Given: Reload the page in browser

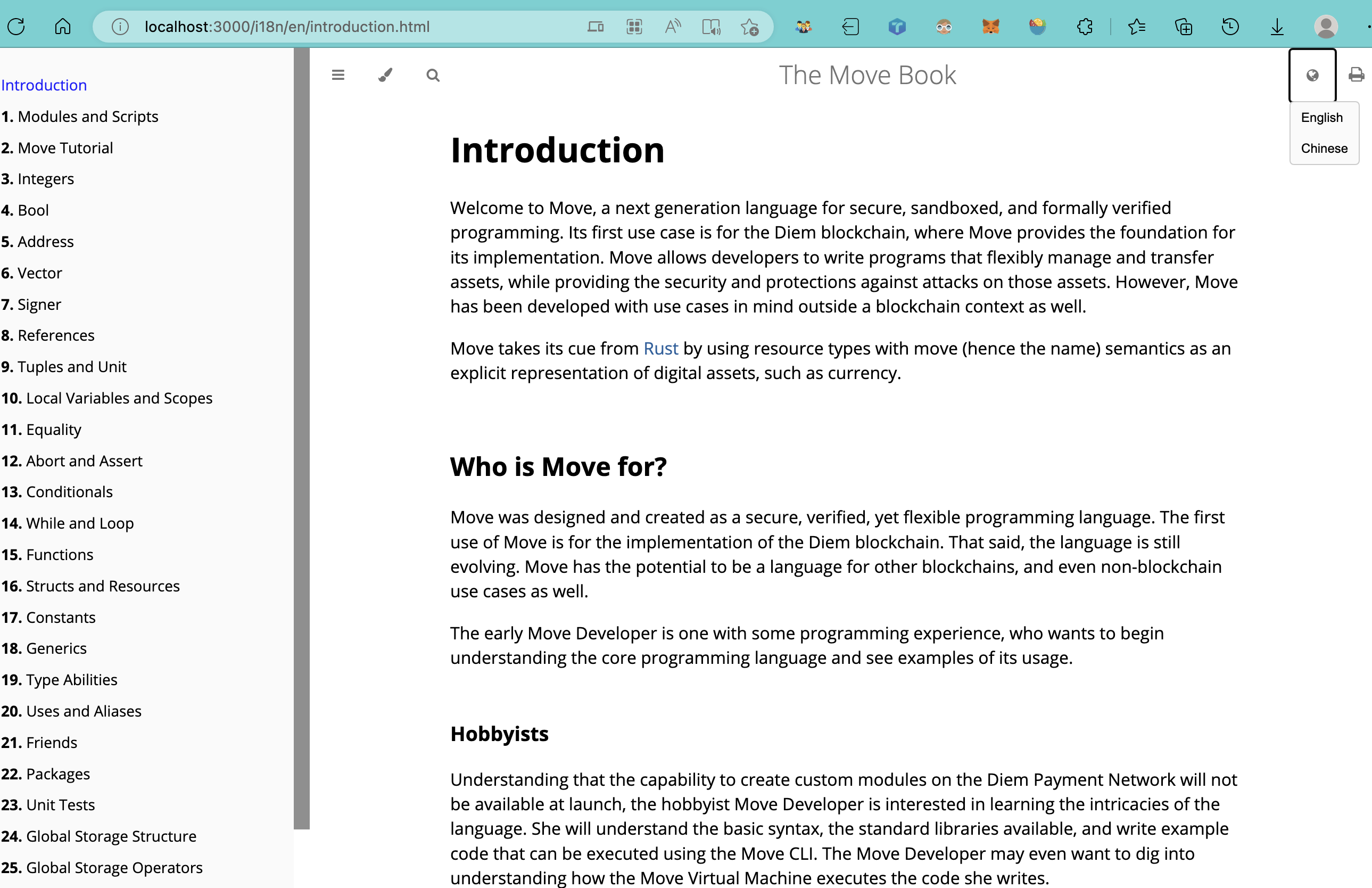Looking at the screenshot, I should [x=16, y=27].
